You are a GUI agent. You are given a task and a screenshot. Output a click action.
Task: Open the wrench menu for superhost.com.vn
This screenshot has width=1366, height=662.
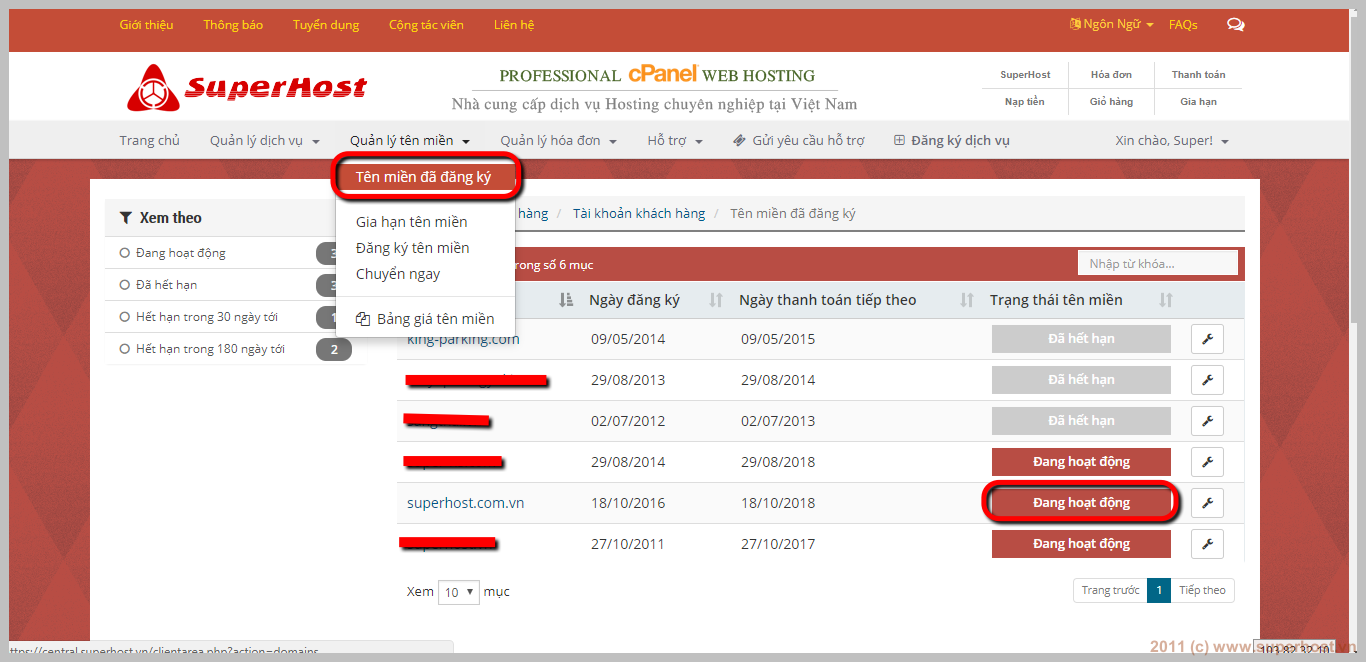coord(1207,503)
